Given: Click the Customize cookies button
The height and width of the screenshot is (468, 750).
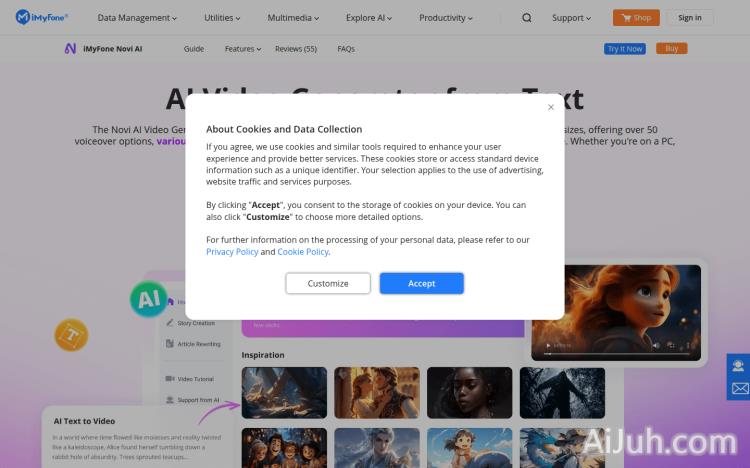Looking at the screenshot, I should point(328,283).
